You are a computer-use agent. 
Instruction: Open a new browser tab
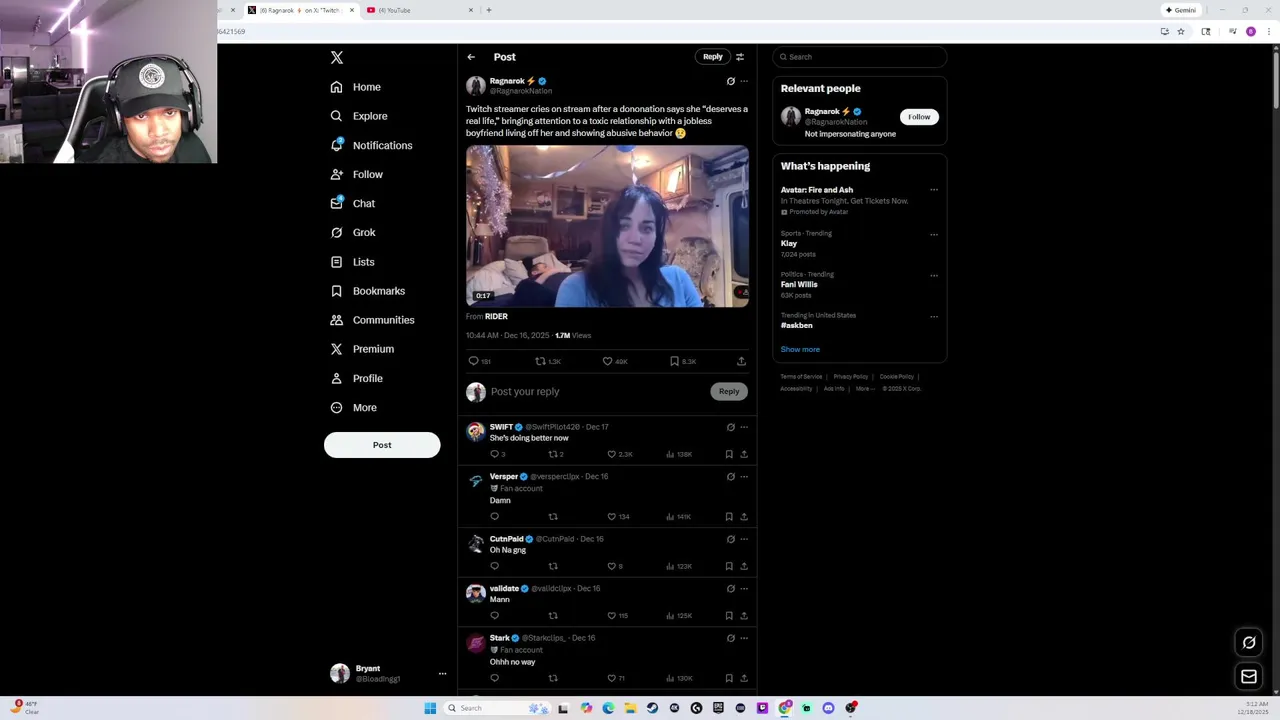(489, 10)
